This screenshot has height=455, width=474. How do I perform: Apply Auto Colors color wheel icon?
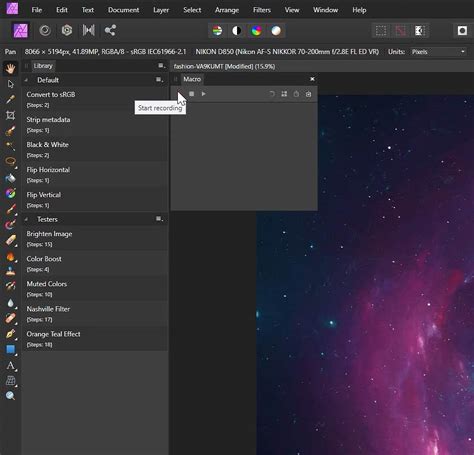(x=256, y=31)
